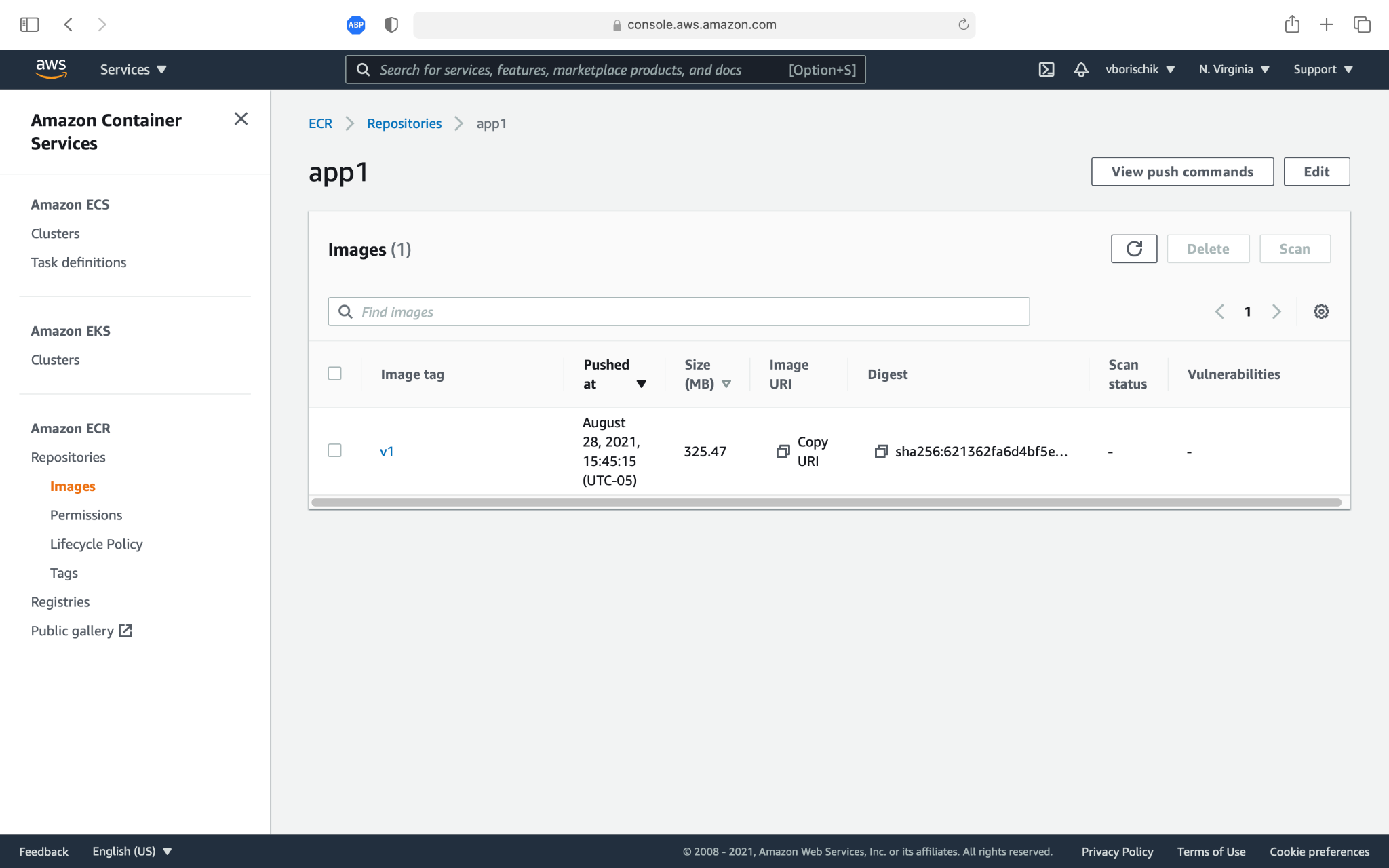This screenshot has width=1389, height=868.
Task: Open Registries in the sidebar
Action: 60,602
